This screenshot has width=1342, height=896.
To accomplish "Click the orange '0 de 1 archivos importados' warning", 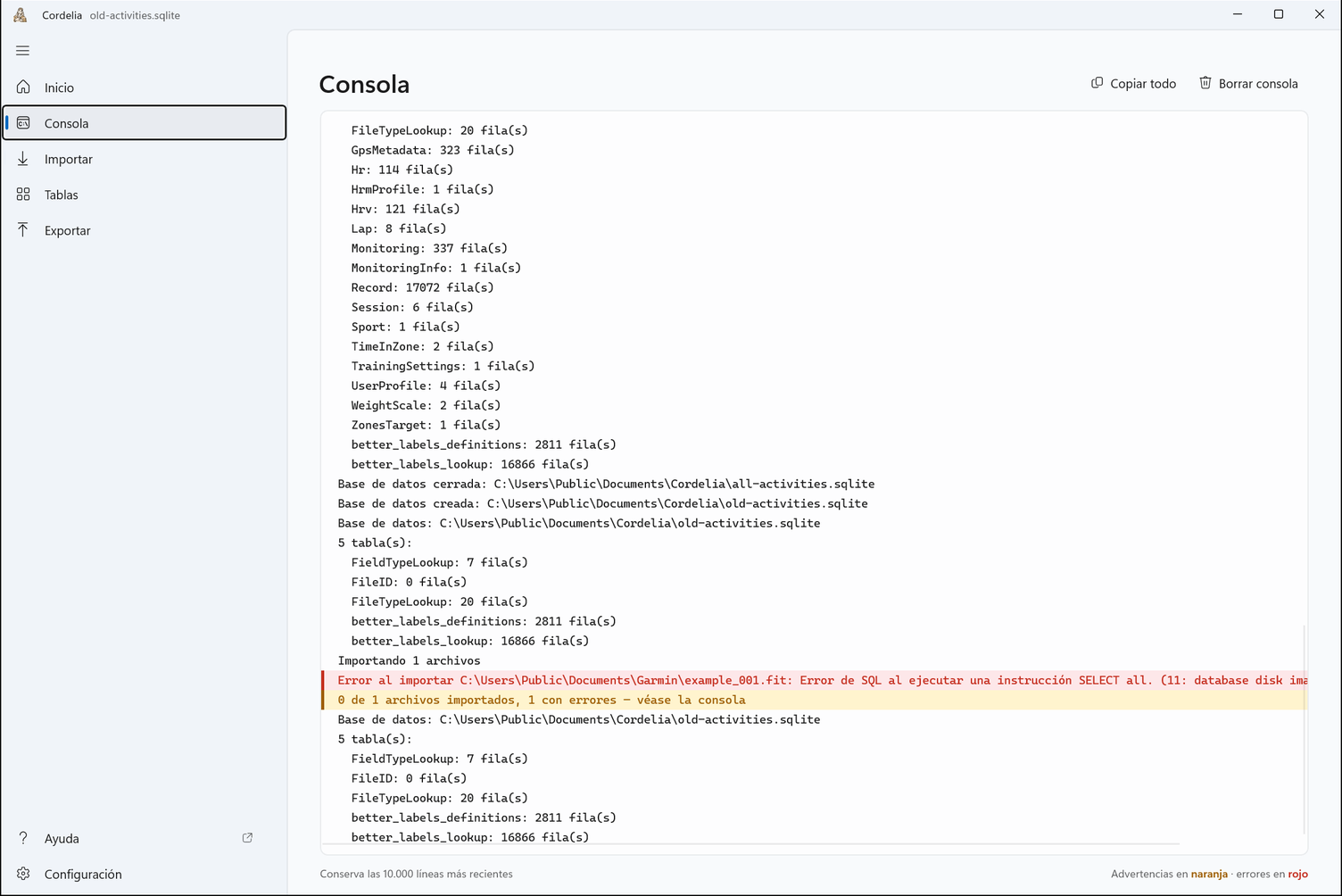I will (x=815, y=700).
